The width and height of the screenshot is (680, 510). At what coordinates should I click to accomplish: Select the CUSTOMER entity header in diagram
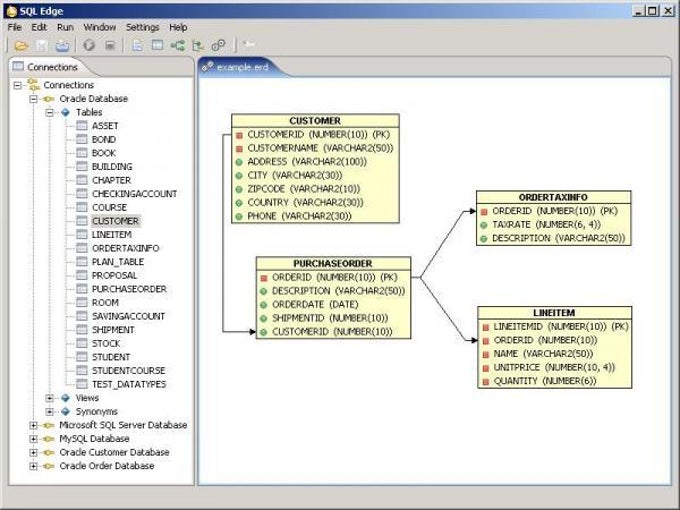pos(315,121)
